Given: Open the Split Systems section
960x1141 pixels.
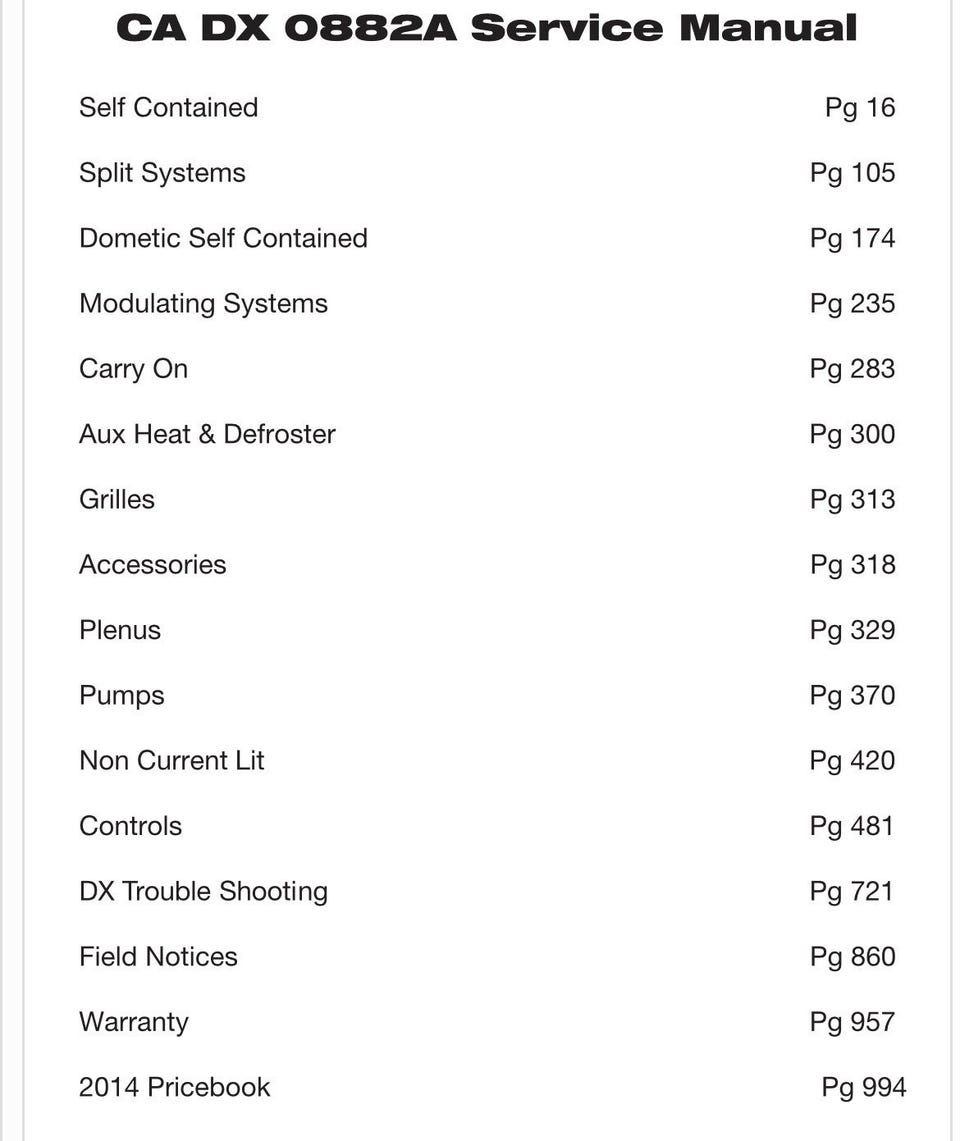Looking at the screenshot, I should [162, 173].
